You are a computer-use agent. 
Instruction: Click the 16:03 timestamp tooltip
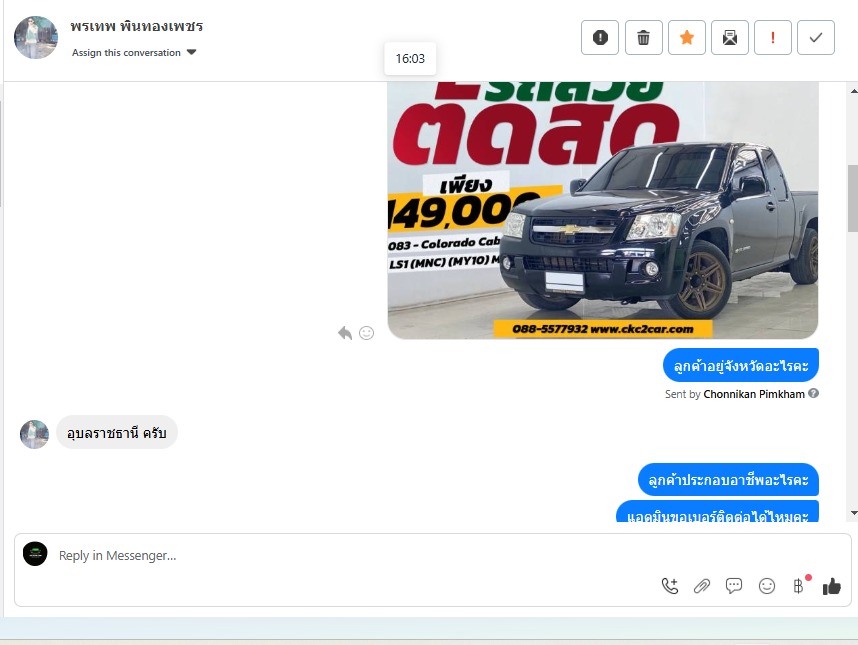pos(410,59)
